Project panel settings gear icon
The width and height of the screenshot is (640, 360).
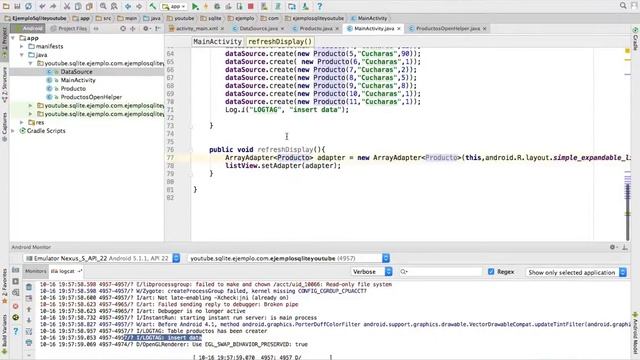click(146, 29)
